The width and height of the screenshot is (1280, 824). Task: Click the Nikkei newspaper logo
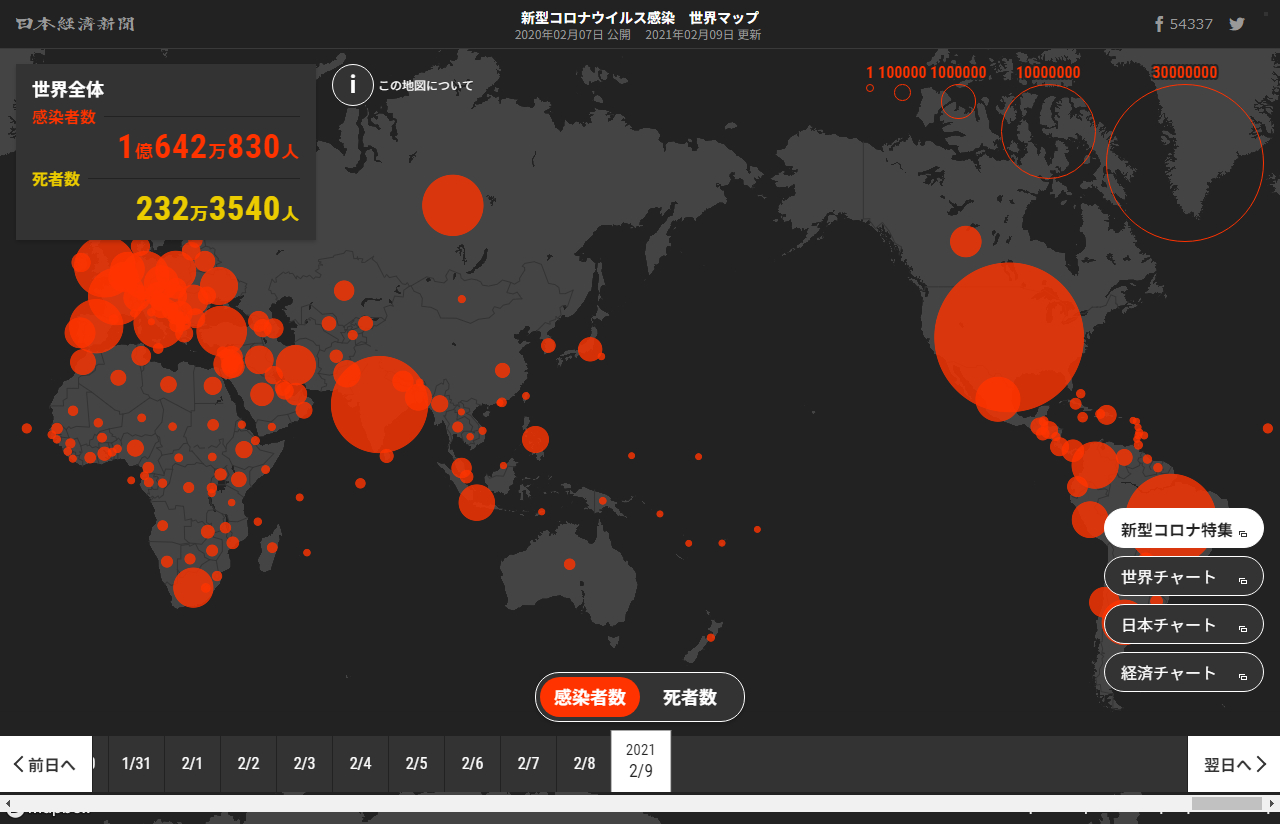[x=75, y=24]
